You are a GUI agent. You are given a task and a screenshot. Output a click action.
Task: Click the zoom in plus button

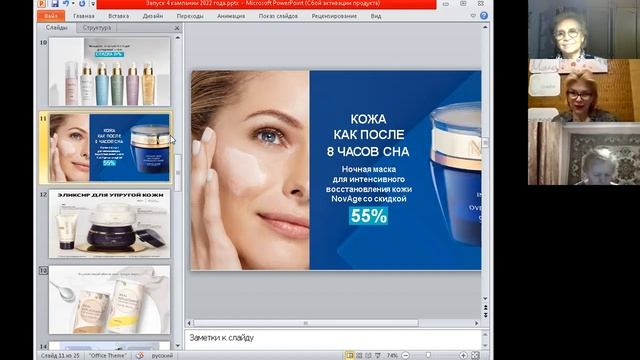(464, 356)
